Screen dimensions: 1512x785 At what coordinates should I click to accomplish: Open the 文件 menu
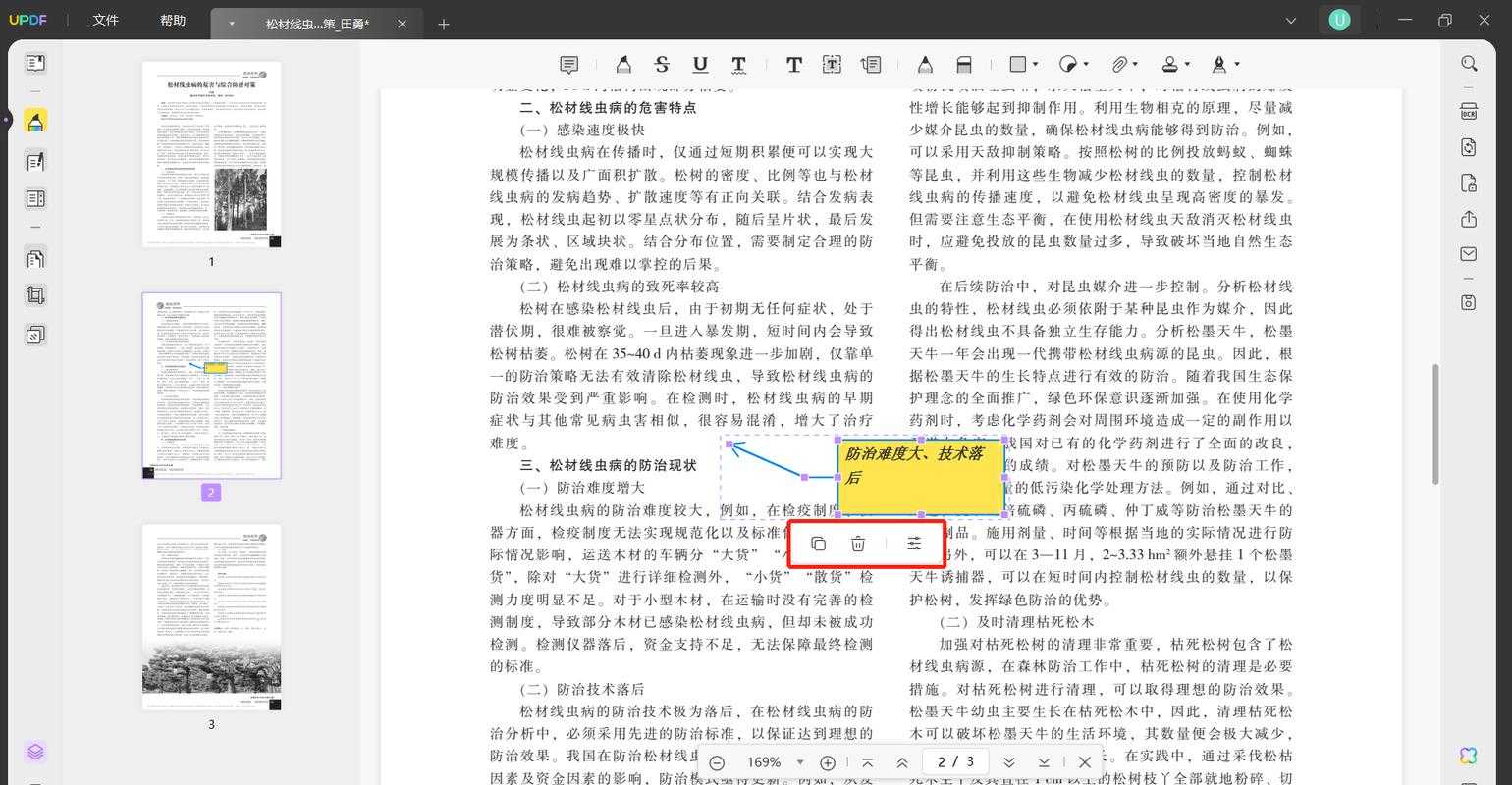click(x=105, y=20)
